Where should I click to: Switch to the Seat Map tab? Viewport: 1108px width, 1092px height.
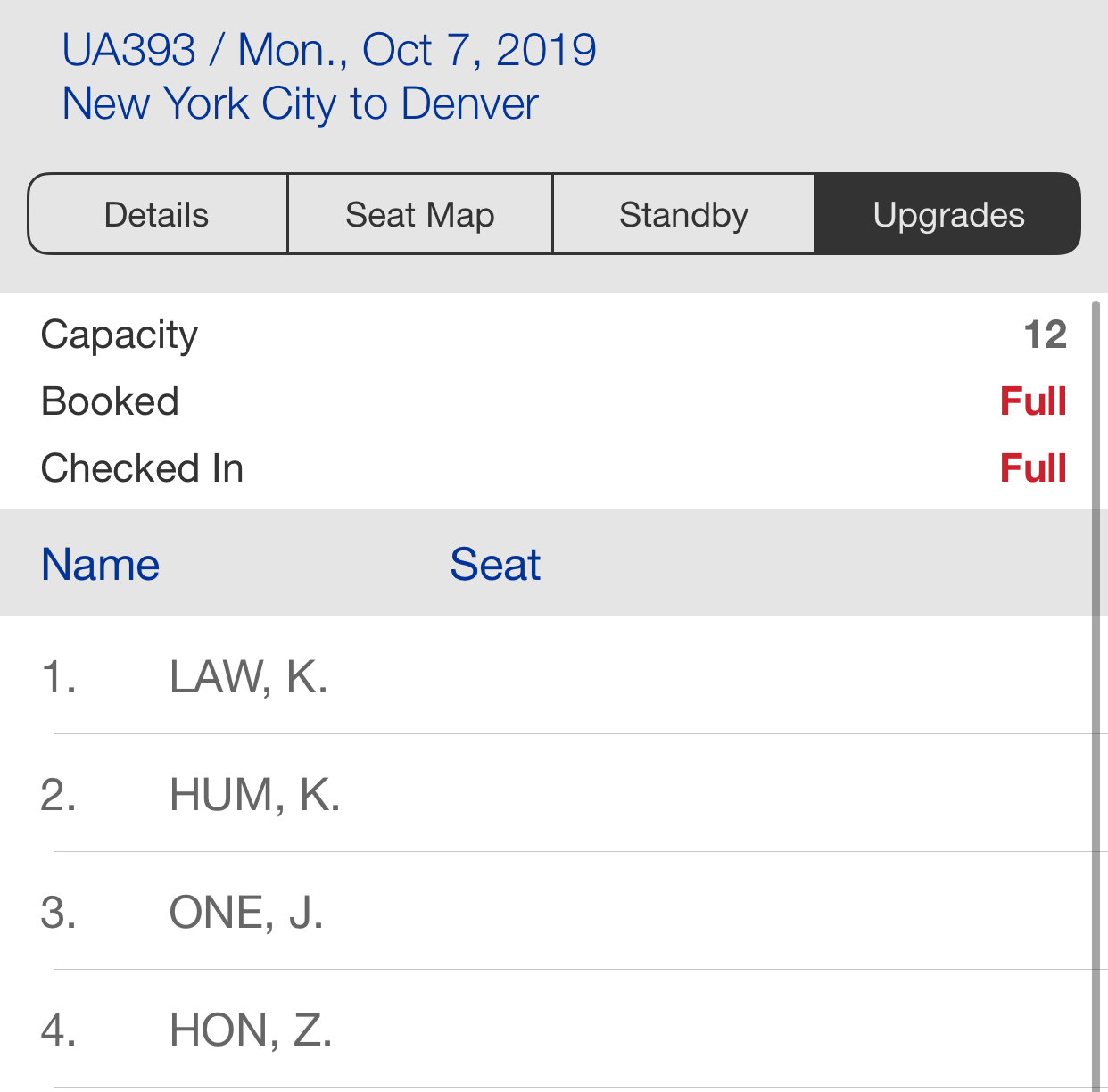click(419, 215)
